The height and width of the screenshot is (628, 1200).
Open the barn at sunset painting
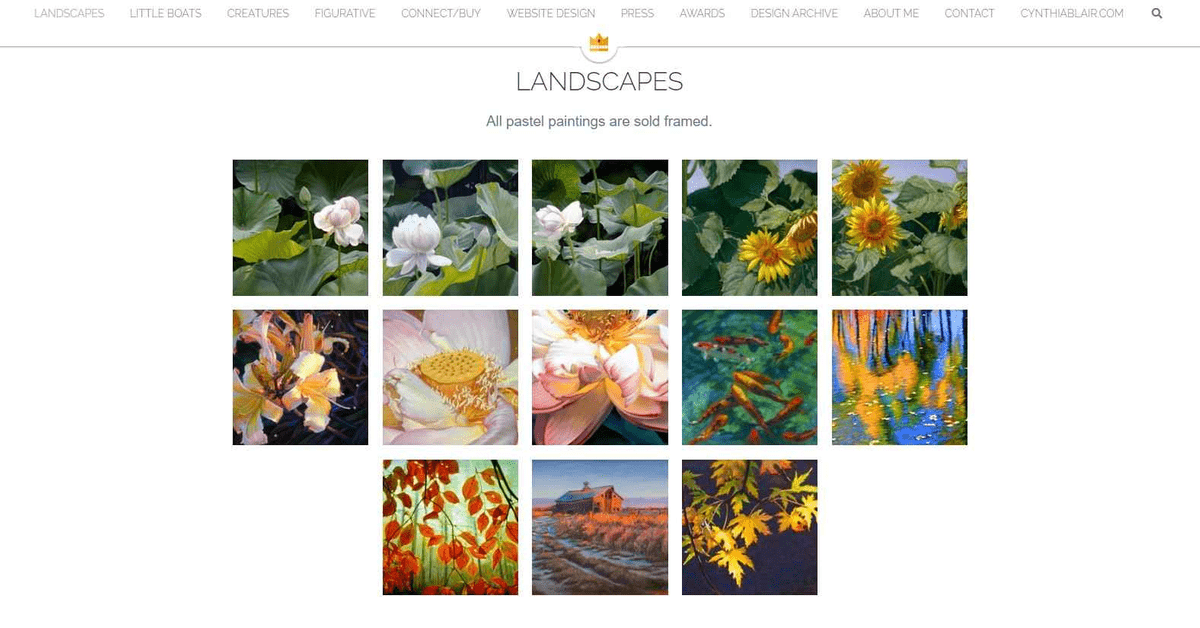[x=600, y=528]
